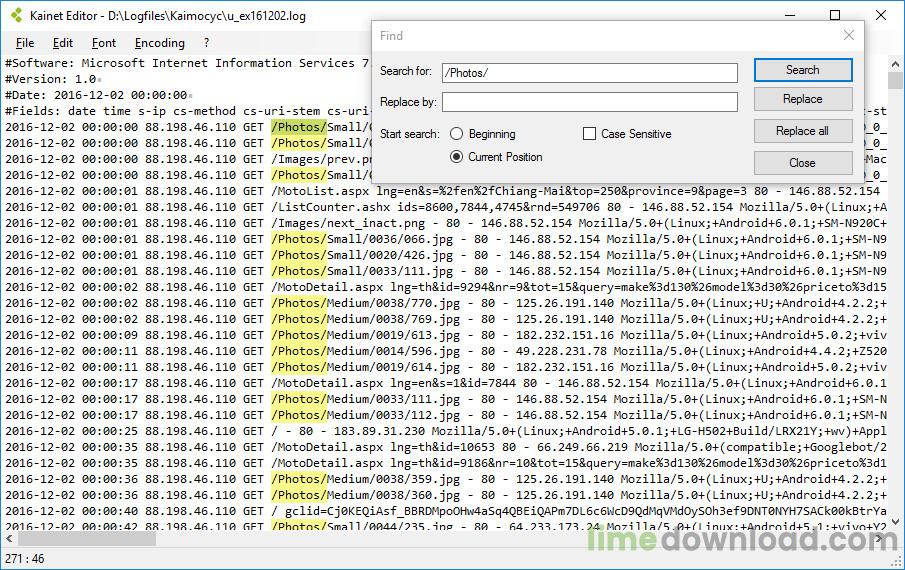The width and height of the screenshot is (905, 570).
Task: Click the /ListCounter.ashx text in log
Action: (330, 207)
